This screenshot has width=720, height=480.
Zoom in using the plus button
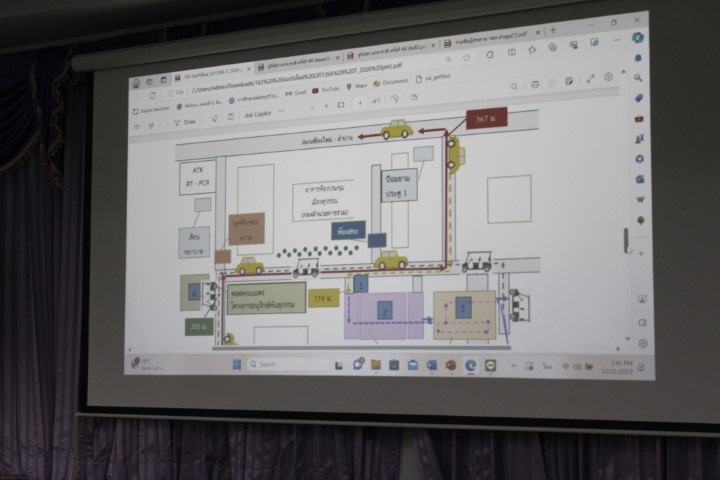pos(325,105)
